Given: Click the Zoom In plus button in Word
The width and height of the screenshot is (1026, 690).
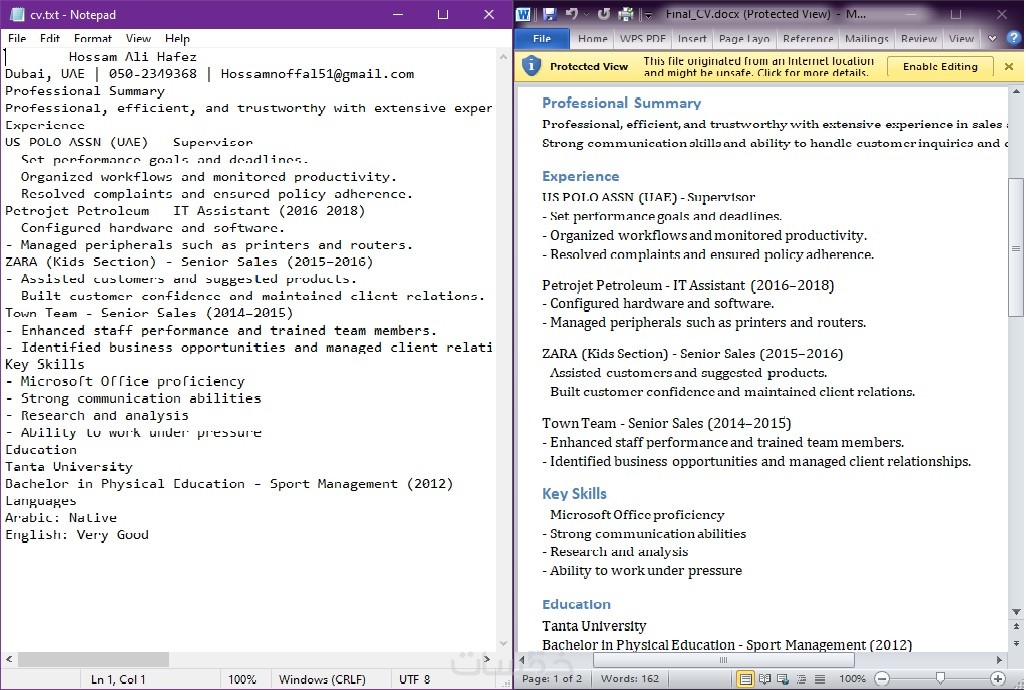Looking at the screenshot, I should click(998, 679).
